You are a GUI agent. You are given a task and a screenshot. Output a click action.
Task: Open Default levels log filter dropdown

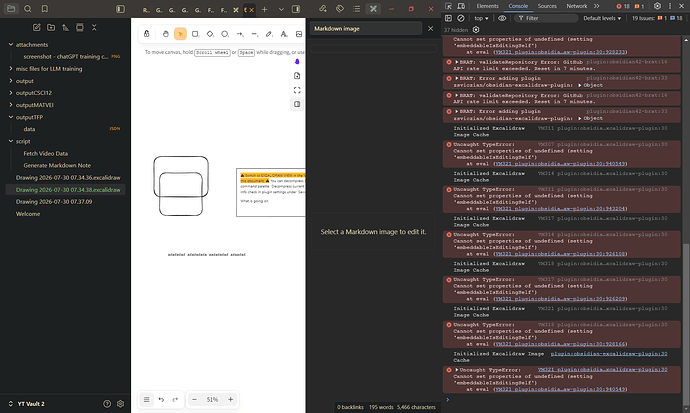[602, 18]
